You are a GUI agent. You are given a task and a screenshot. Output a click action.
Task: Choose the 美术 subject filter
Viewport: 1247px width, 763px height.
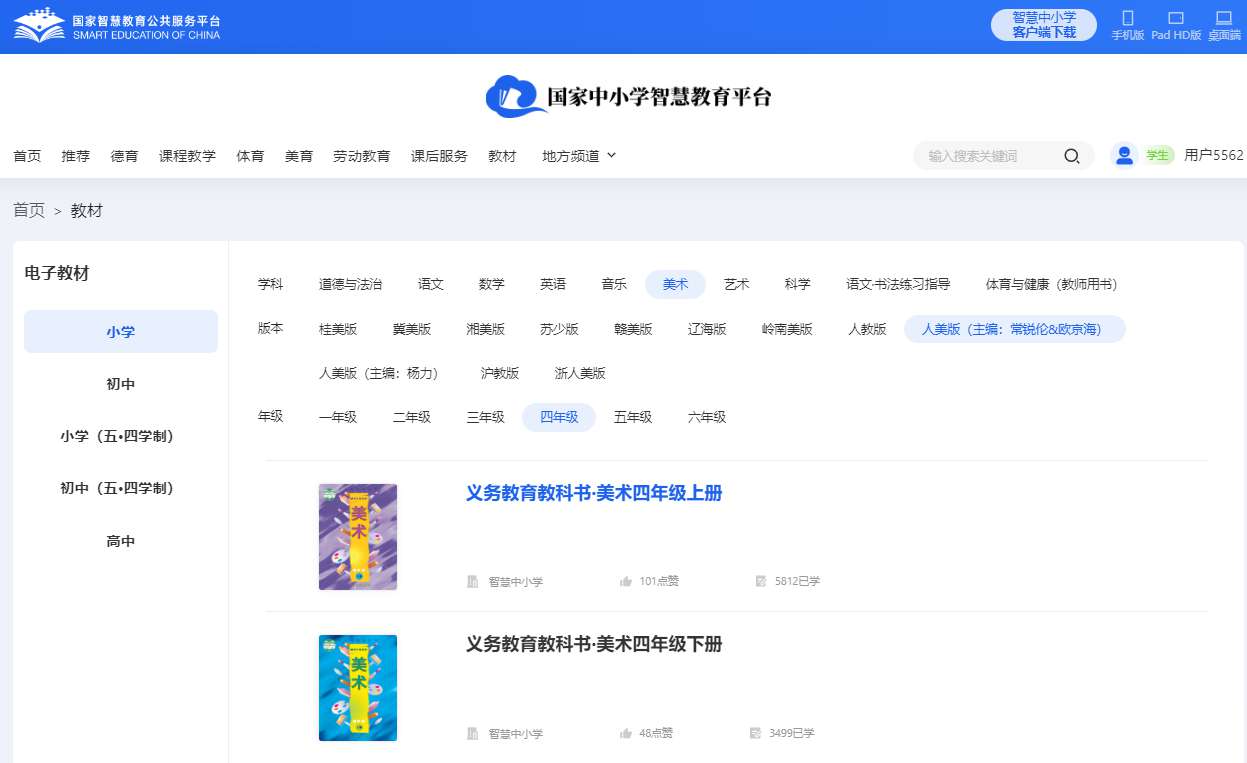point(675,284)
